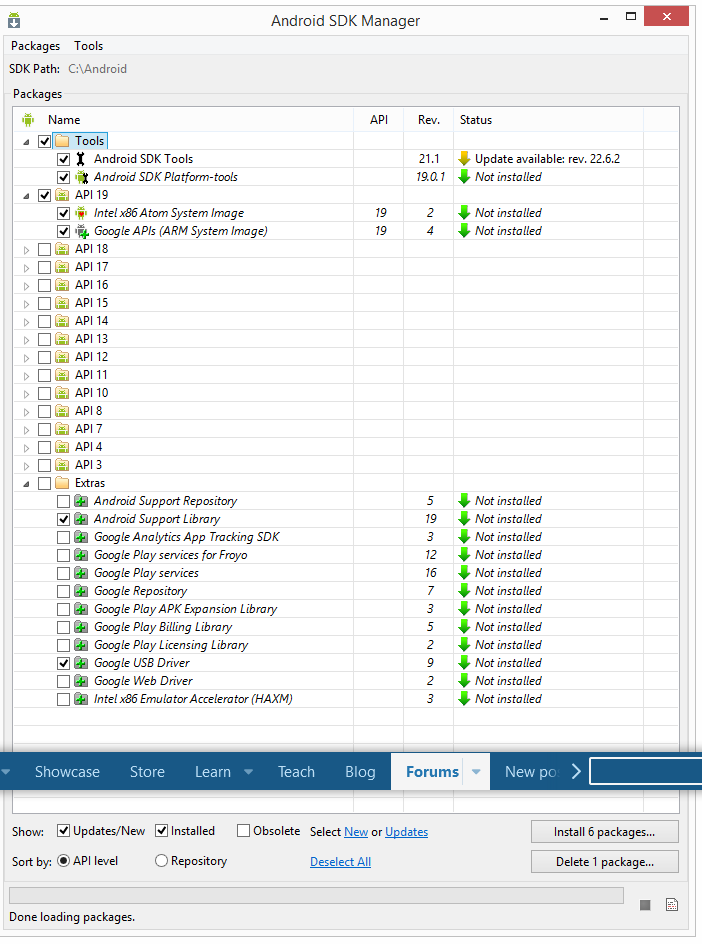Click the Status column header
This screenshot has width=702, height=944.
pyautogui.click(x=548, y=120)
